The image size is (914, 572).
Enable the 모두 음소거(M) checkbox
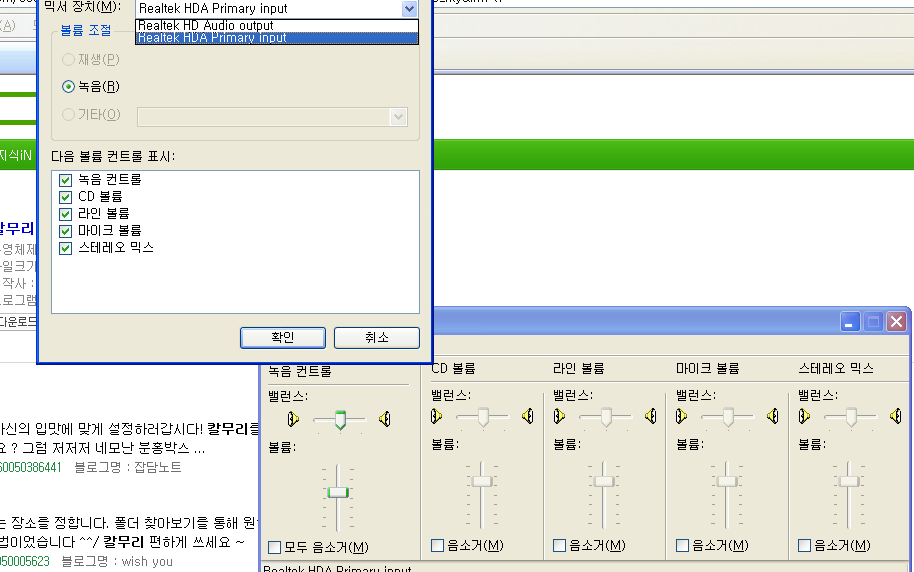click(275, 547)
